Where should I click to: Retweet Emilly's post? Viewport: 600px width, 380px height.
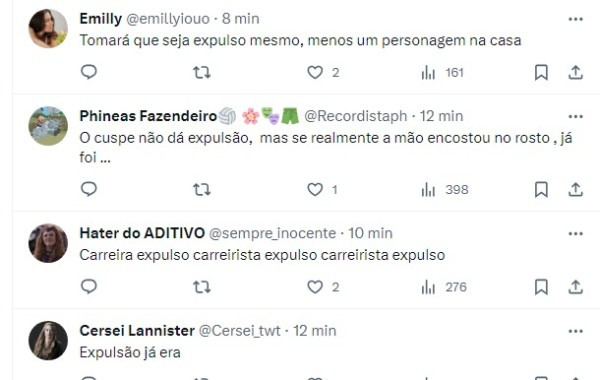202,72
